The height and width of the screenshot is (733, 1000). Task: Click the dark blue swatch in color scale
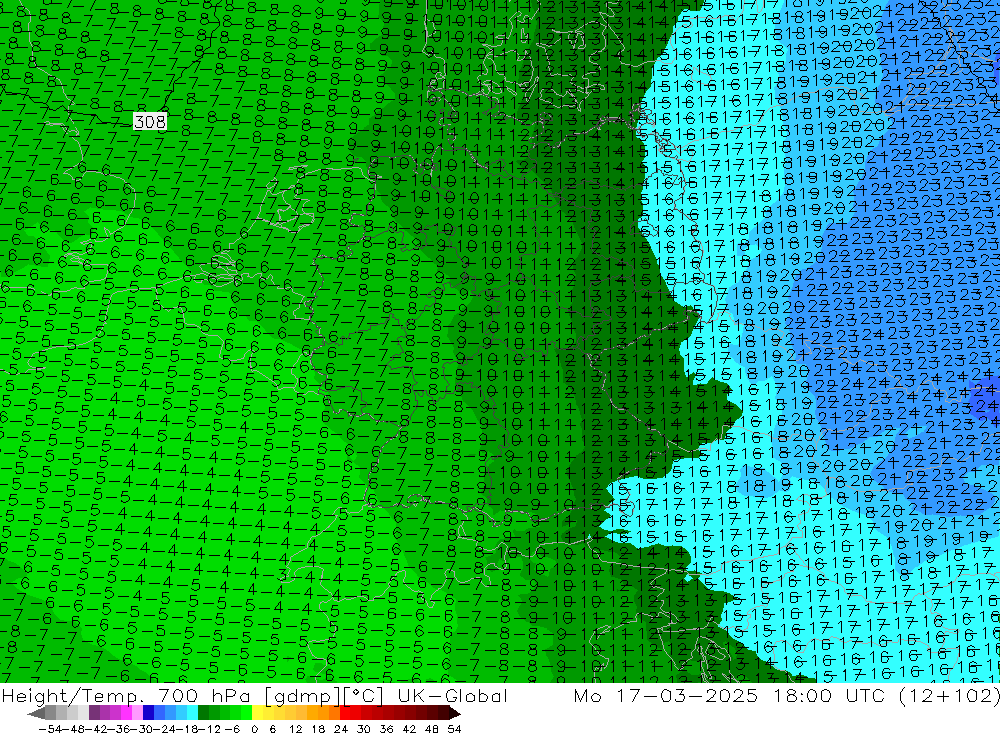(149, 713)
